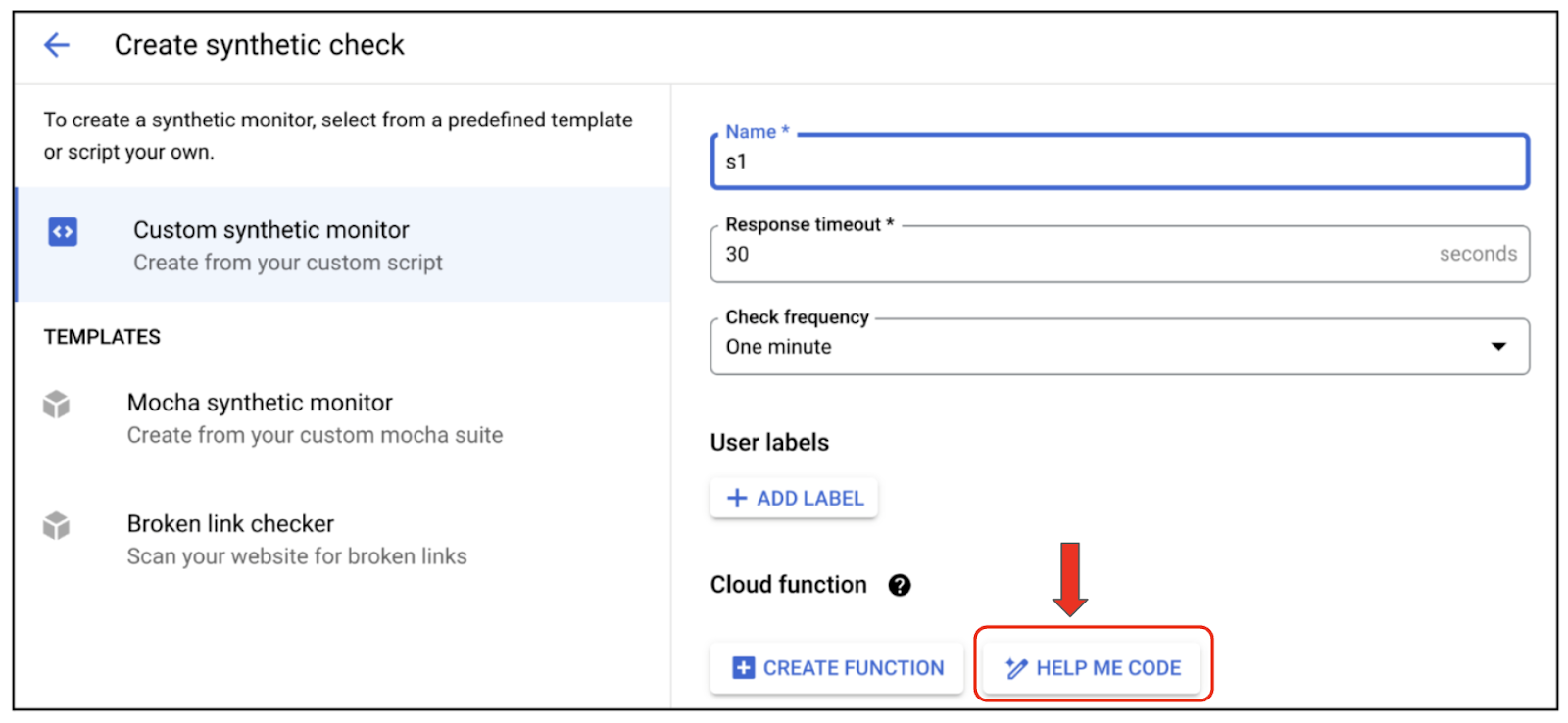Click the Custom synthetic monitor code icon

tap(63, 232)
